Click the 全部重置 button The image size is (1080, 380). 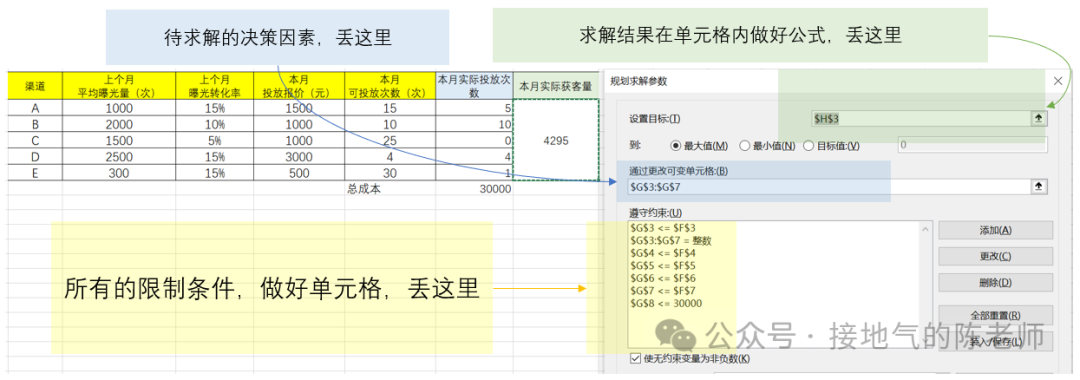(x=995, y=315)
